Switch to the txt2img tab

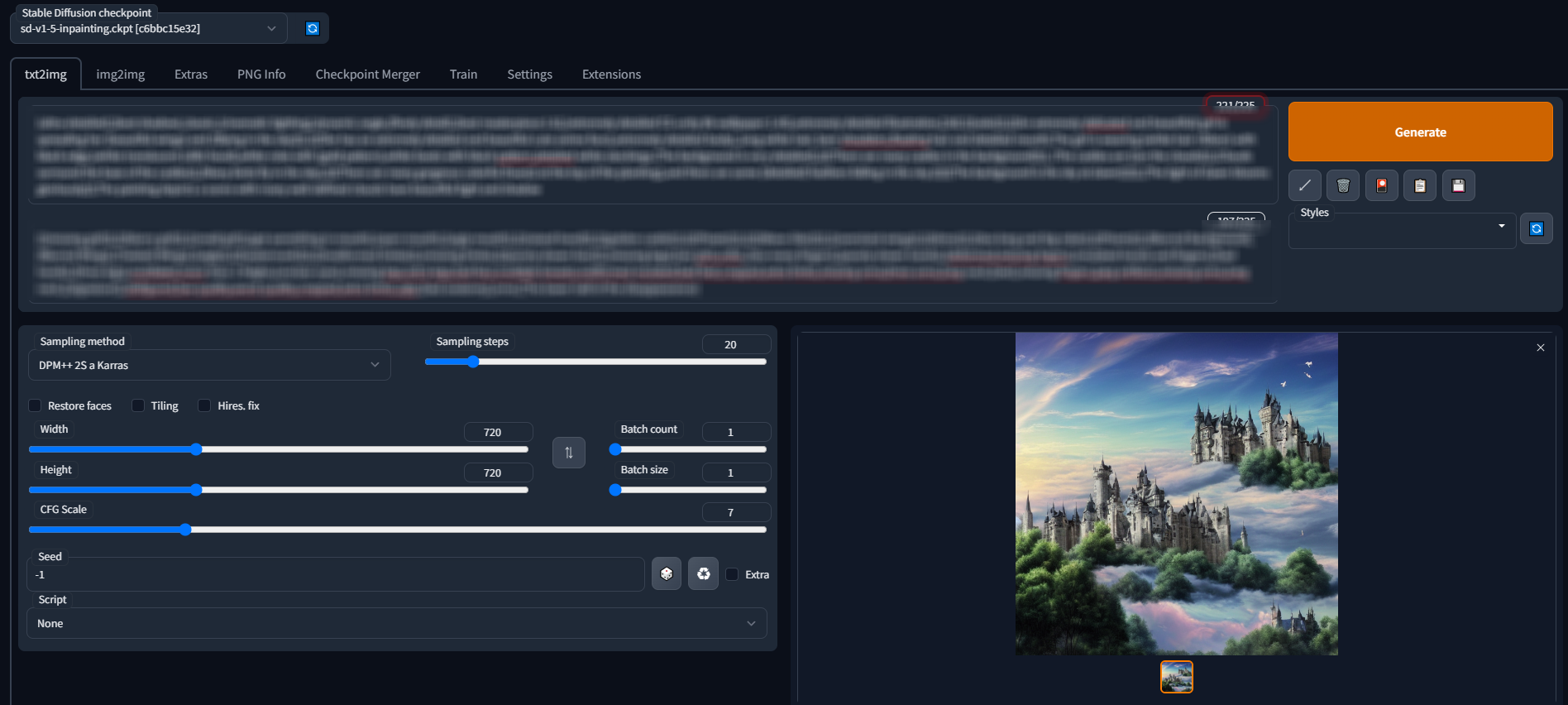click(45, 74)
